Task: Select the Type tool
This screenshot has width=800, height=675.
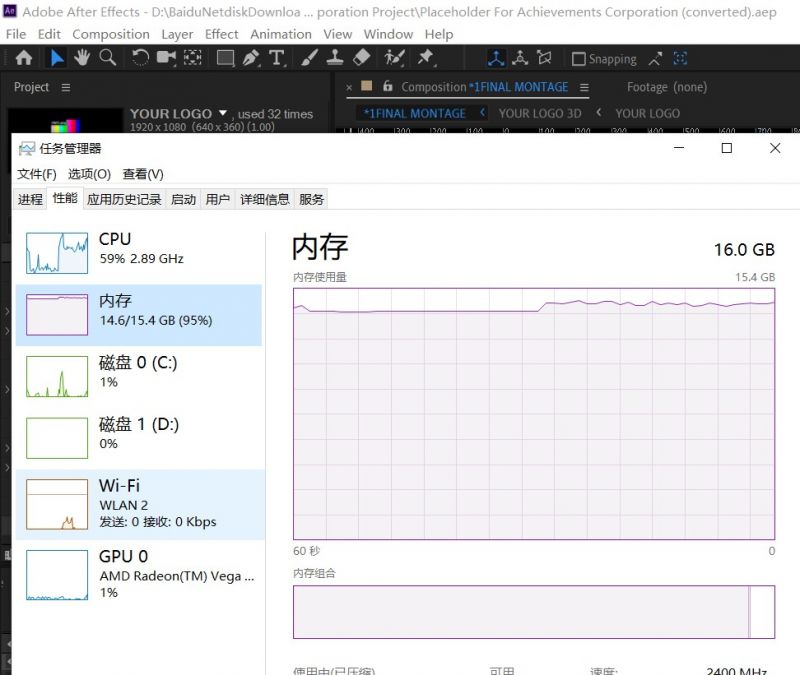Action: [277, 58]
